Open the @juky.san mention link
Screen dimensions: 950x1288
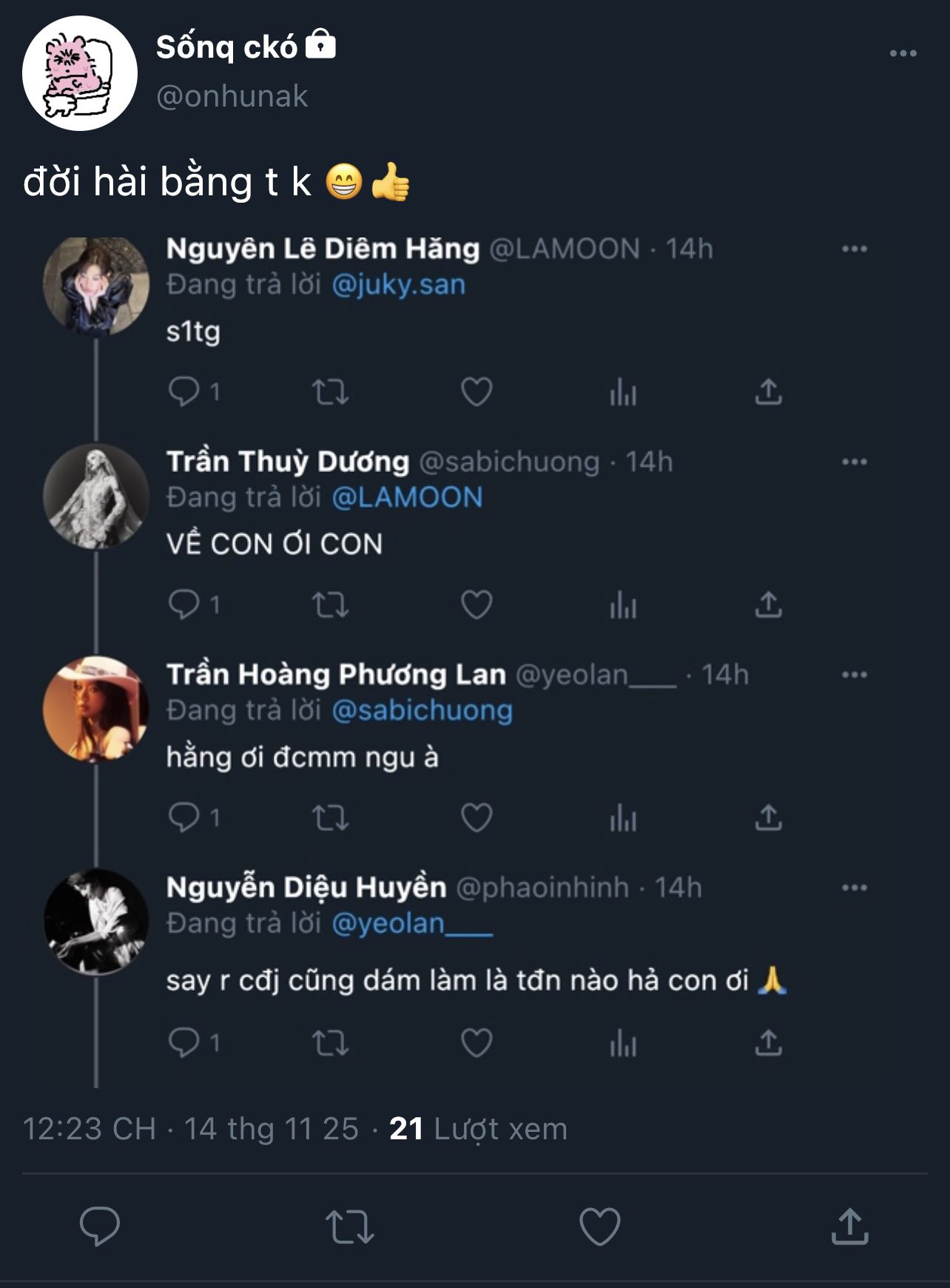399,285
